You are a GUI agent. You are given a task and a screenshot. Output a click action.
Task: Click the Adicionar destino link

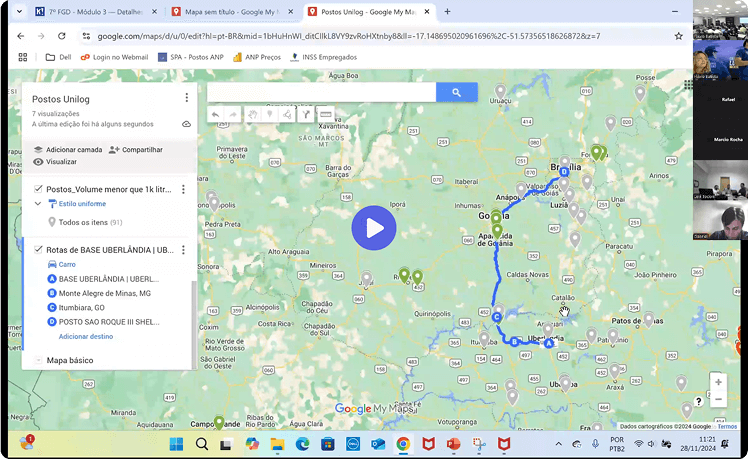[86, 336]
